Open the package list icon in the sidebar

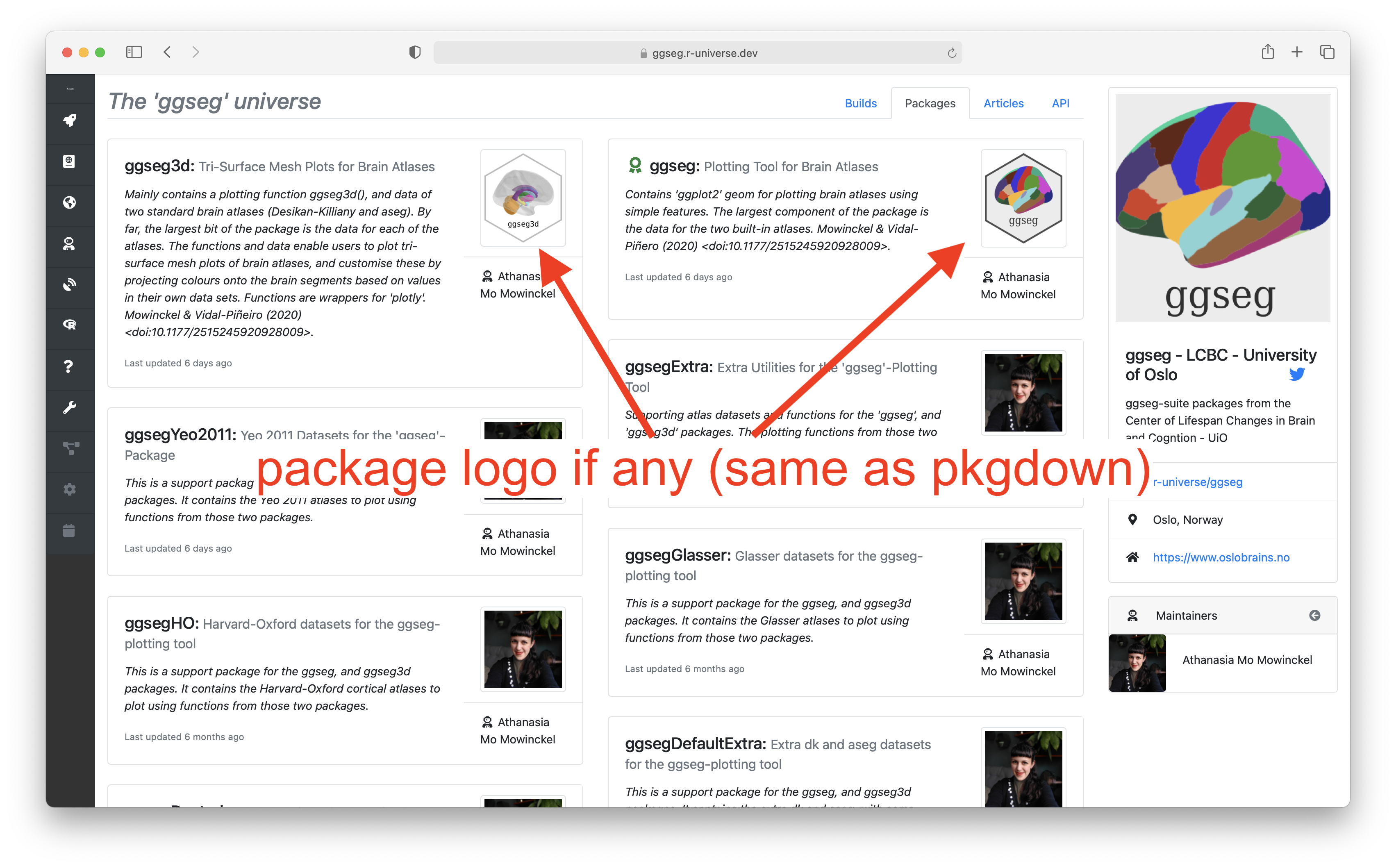pos(69,161)
